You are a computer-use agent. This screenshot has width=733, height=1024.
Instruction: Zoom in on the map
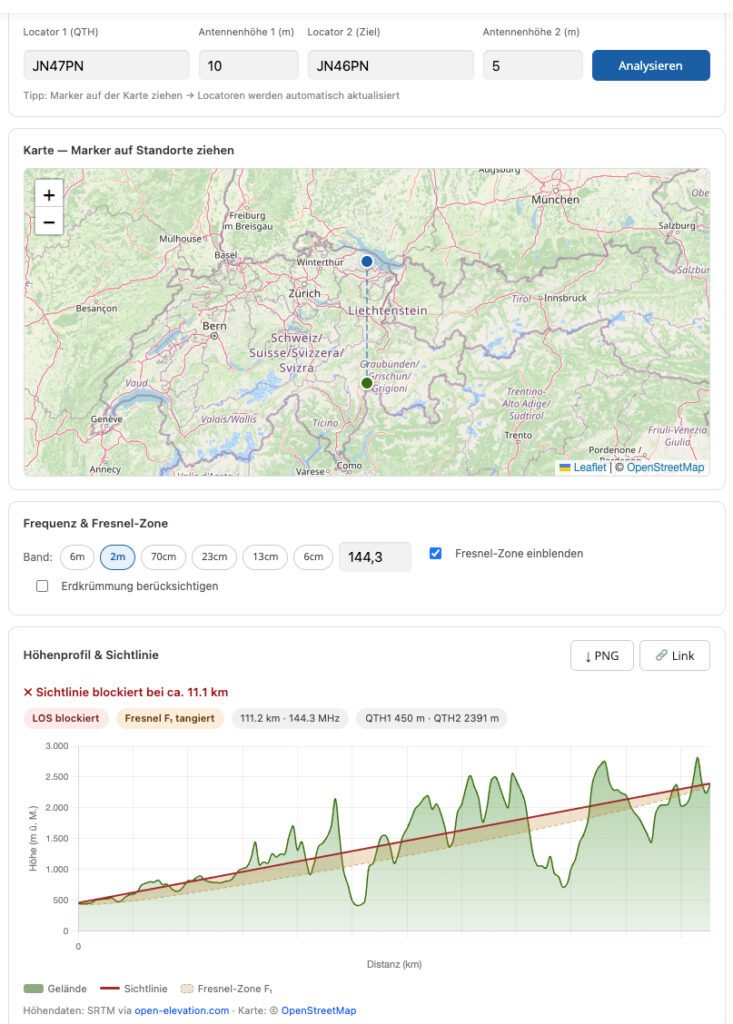pos(49,194)
